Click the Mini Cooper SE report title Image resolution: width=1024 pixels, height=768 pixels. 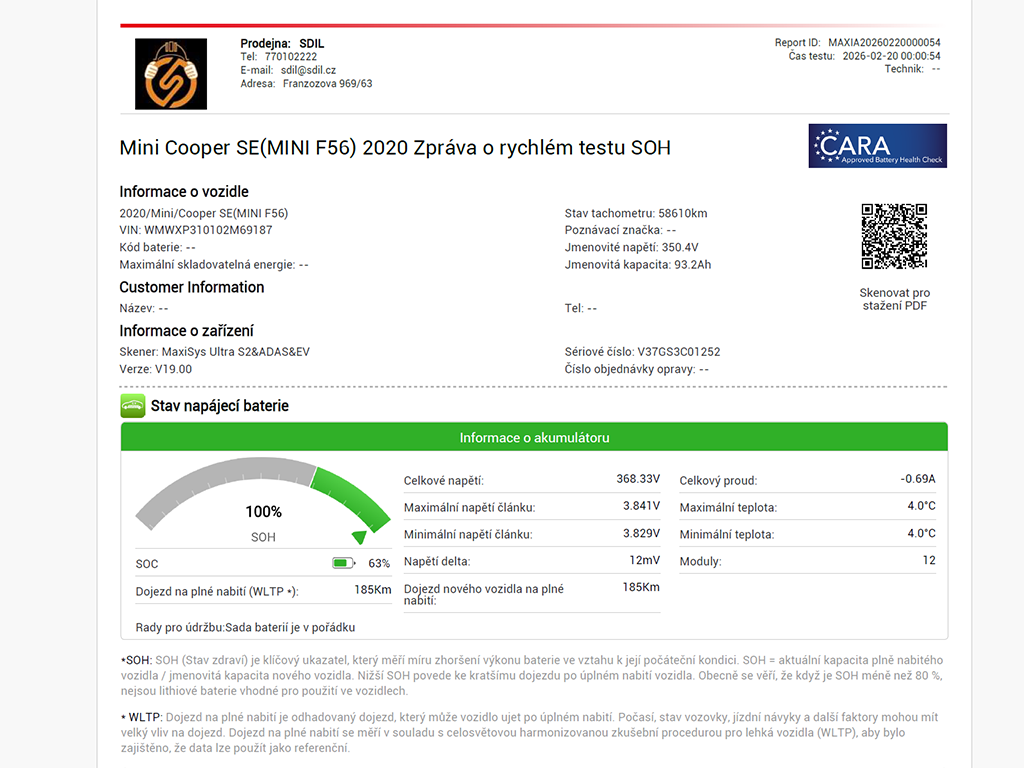pyautogui.click(x=395, y=148)
